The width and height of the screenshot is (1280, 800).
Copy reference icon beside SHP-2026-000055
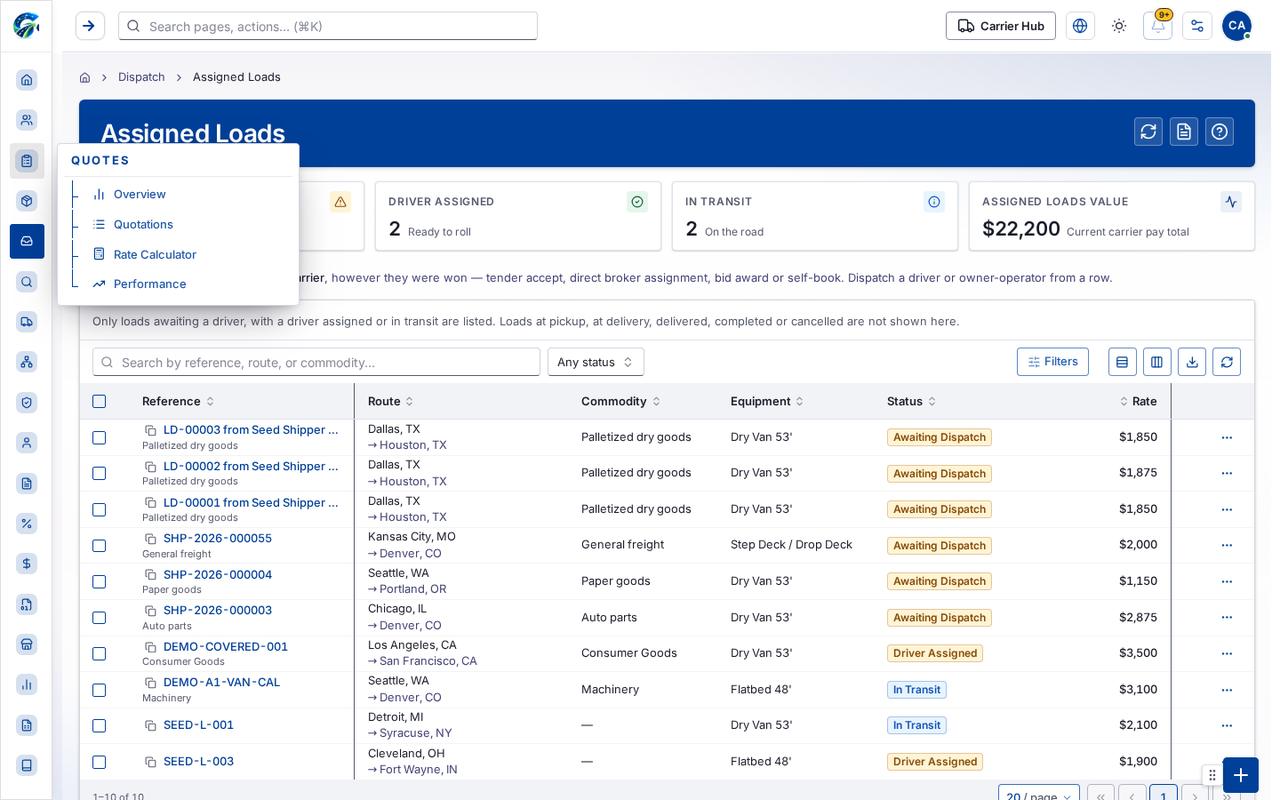point(151,539)
